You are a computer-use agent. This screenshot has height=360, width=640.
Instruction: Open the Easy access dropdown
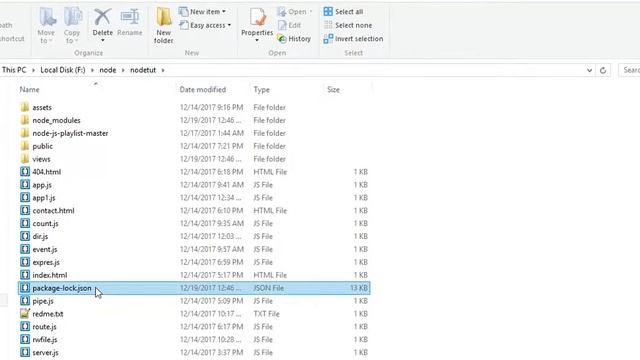tap(205, 25)
